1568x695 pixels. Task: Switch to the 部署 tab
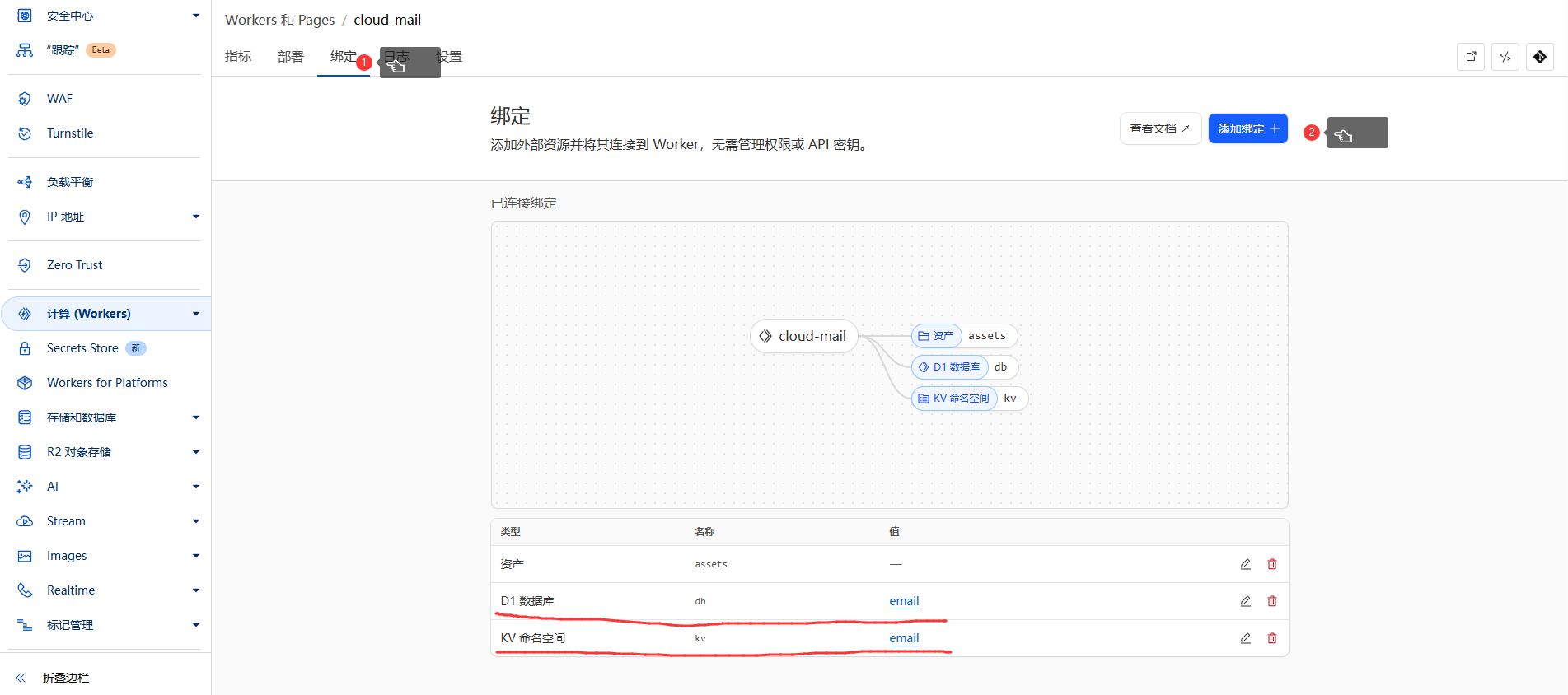[x=290, y=57]
